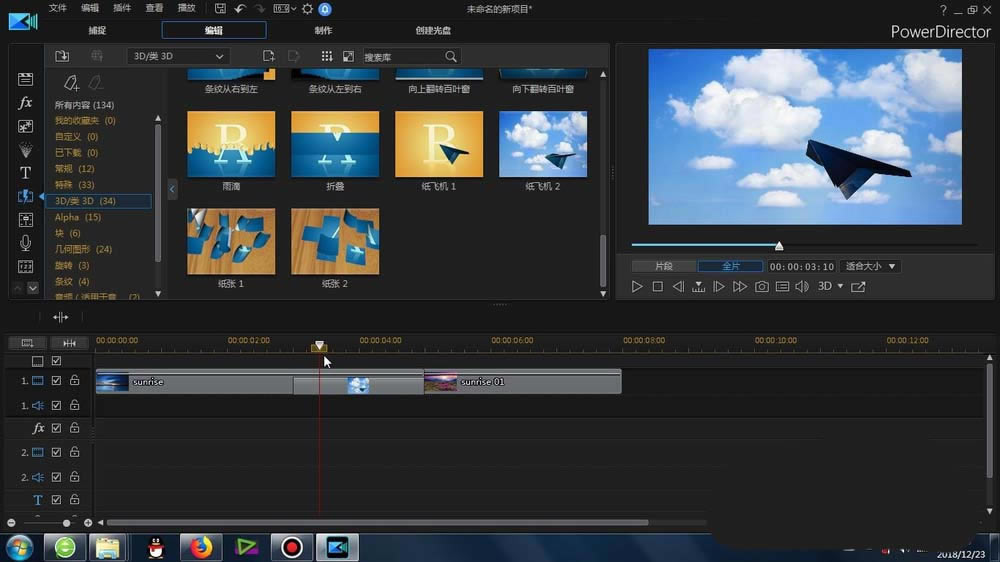Open the 3D mode dropdown arrow in preview

839,287
